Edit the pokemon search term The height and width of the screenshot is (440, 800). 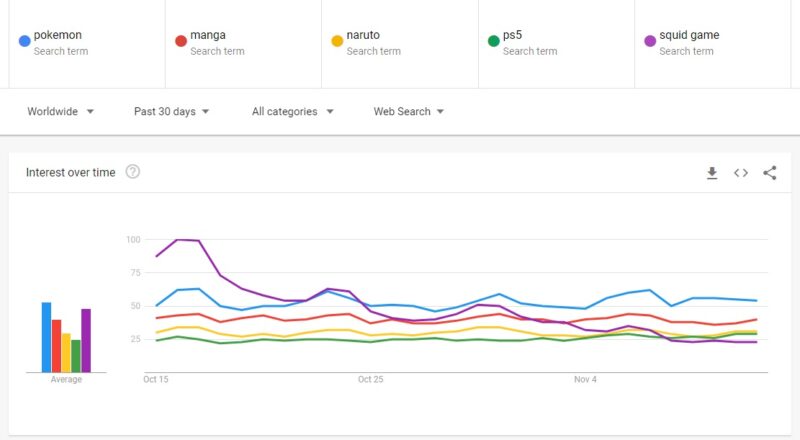57,35
